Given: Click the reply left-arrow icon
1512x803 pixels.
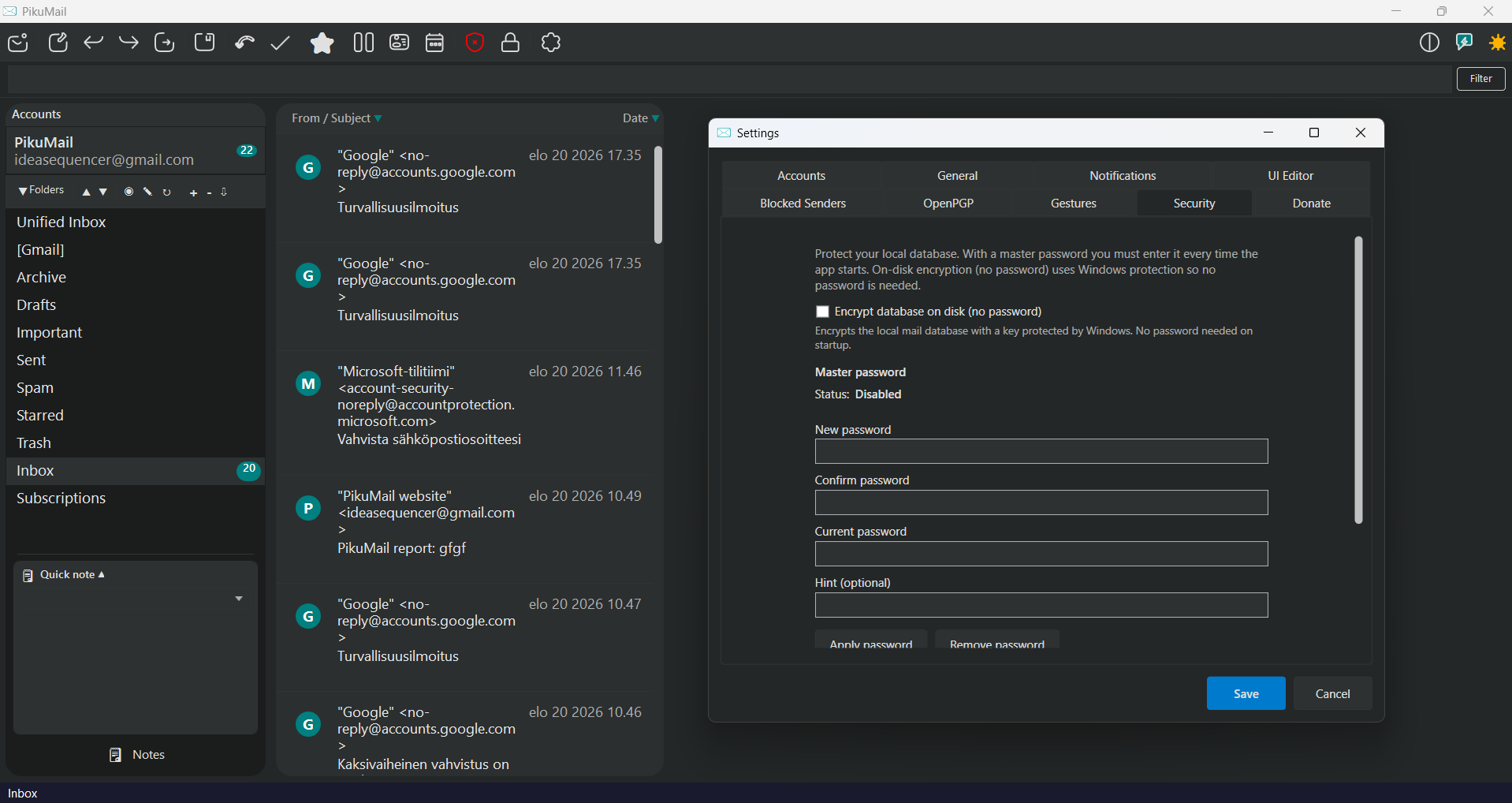Looking at the screenshot, I should pos(93,43).
